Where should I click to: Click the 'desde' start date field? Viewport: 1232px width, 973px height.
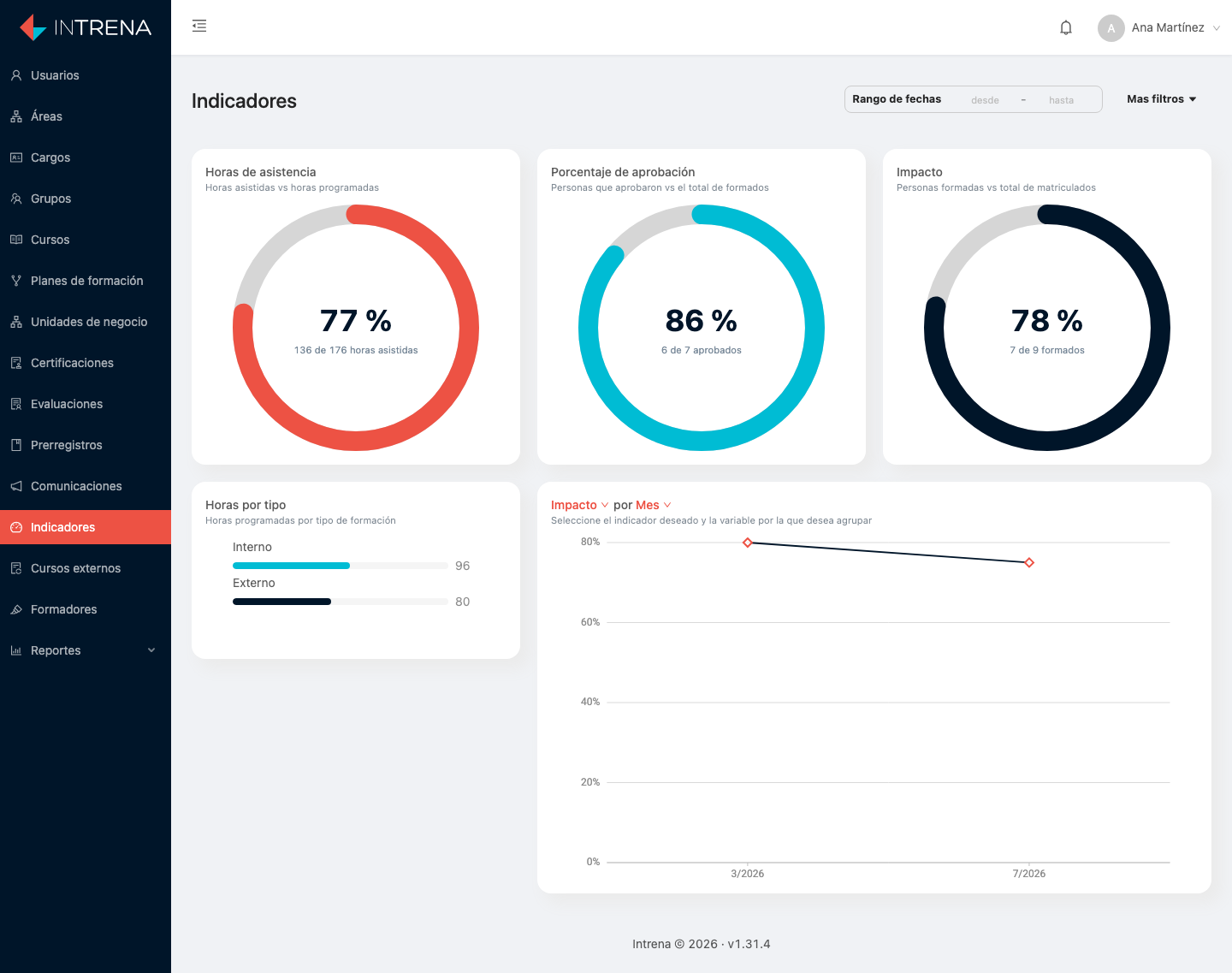[985, 100]
